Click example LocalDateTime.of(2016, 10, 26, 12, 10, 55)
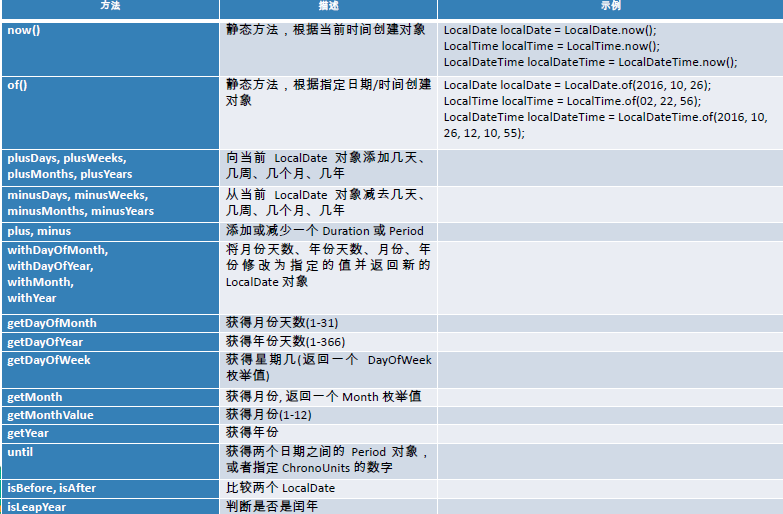Image resolution: width=783 pixels, height=514 pixels. point(606,125)
